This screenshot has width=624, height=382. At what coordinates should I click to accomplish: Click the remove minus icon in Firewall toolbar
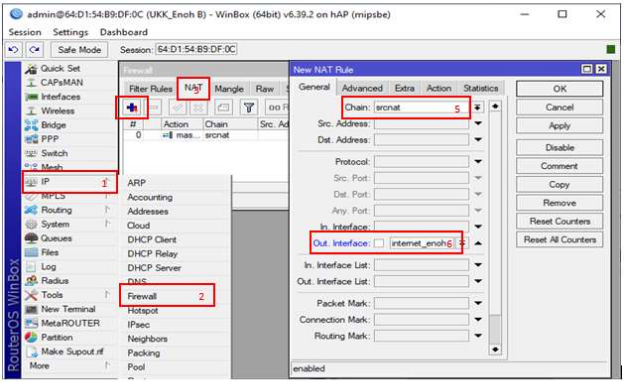point(154,107)
